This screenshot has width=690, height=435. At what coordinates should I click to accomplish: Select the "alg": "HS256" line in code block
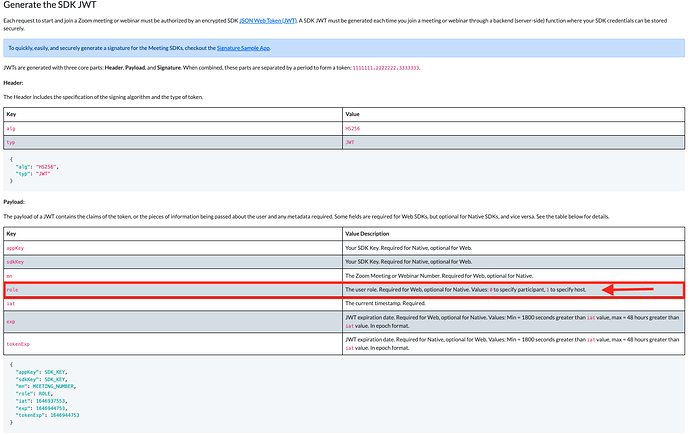click(x=37, y=167)
